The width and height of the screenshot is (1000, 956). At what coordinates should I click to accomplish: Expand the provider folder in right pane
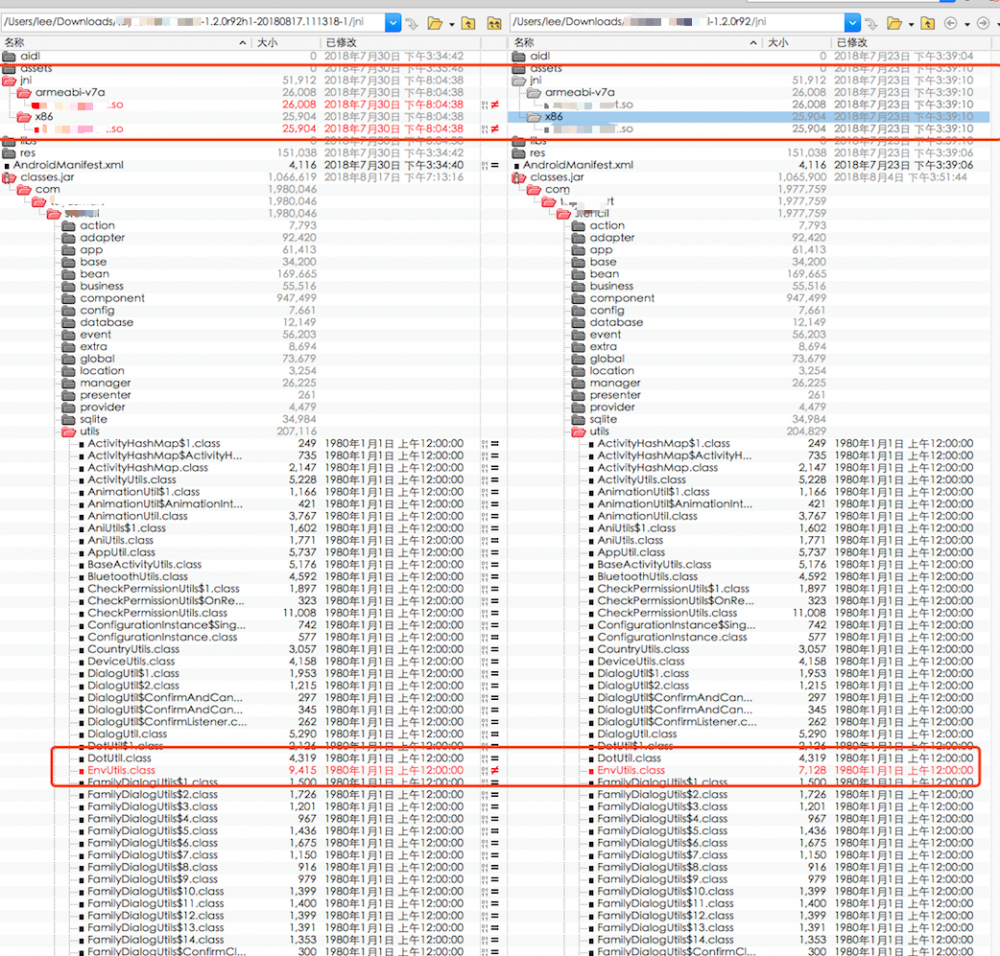pyautogui.click(x=579, y=408)
